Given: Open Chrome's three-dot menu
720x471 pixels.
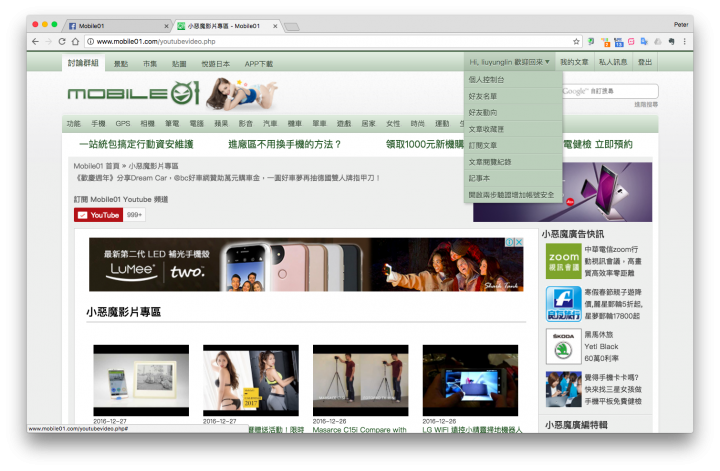Looking at the screenshot, I should pyautogui.click(x=684, y=41).
